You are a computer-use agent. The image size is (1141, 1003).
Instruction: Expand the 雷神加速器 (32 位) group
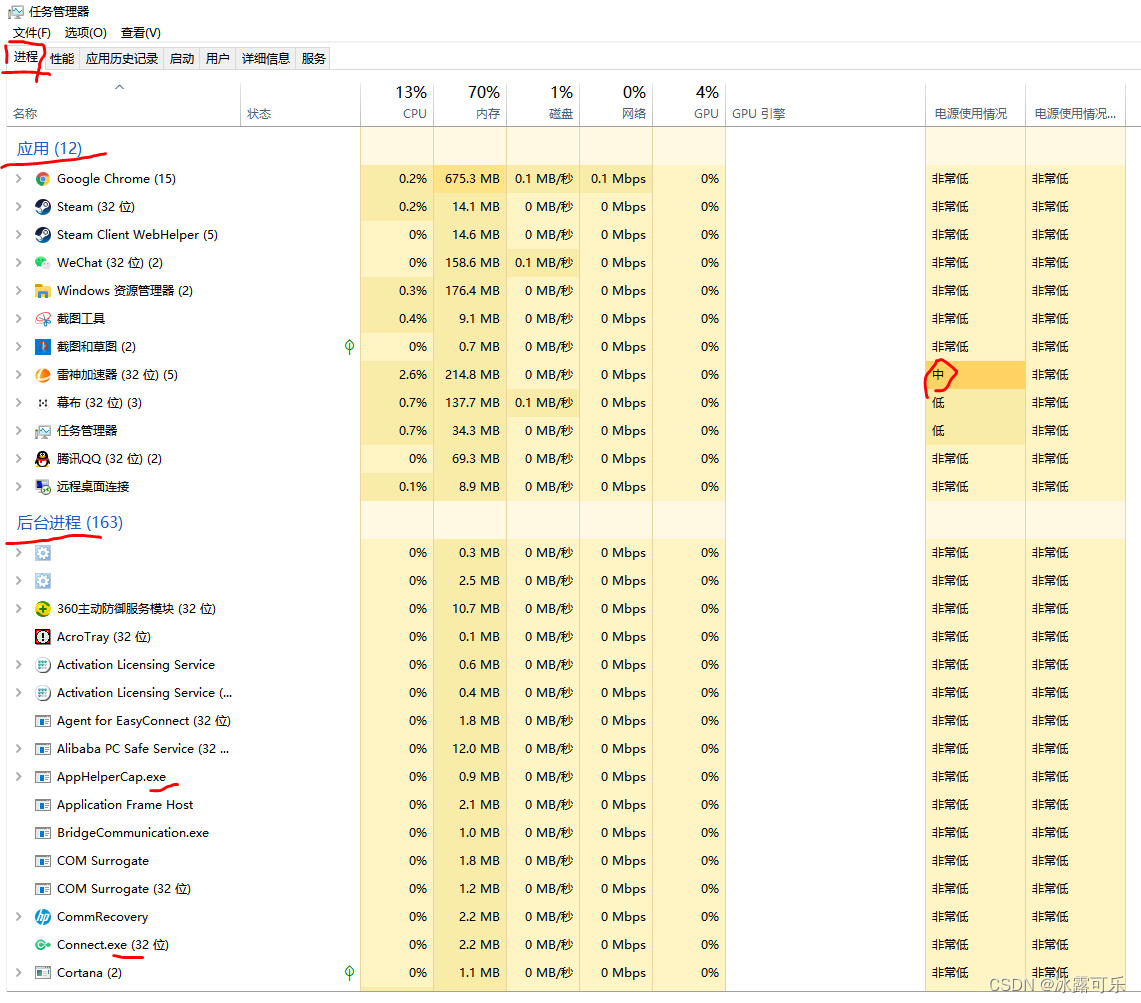coord(19,375)
